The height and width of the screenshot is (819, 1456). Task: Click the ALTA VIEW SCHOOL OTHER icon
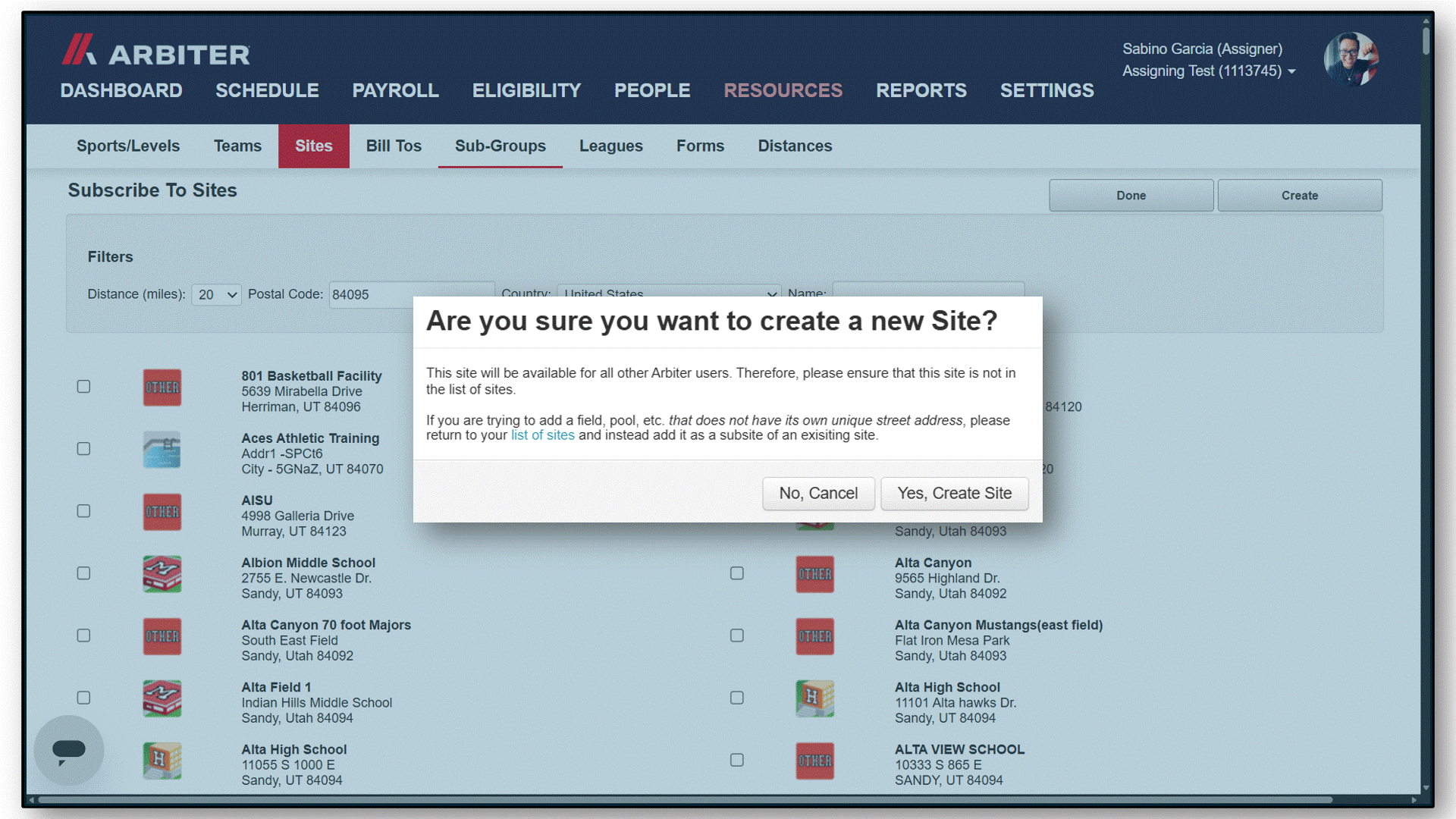[815, 761]
